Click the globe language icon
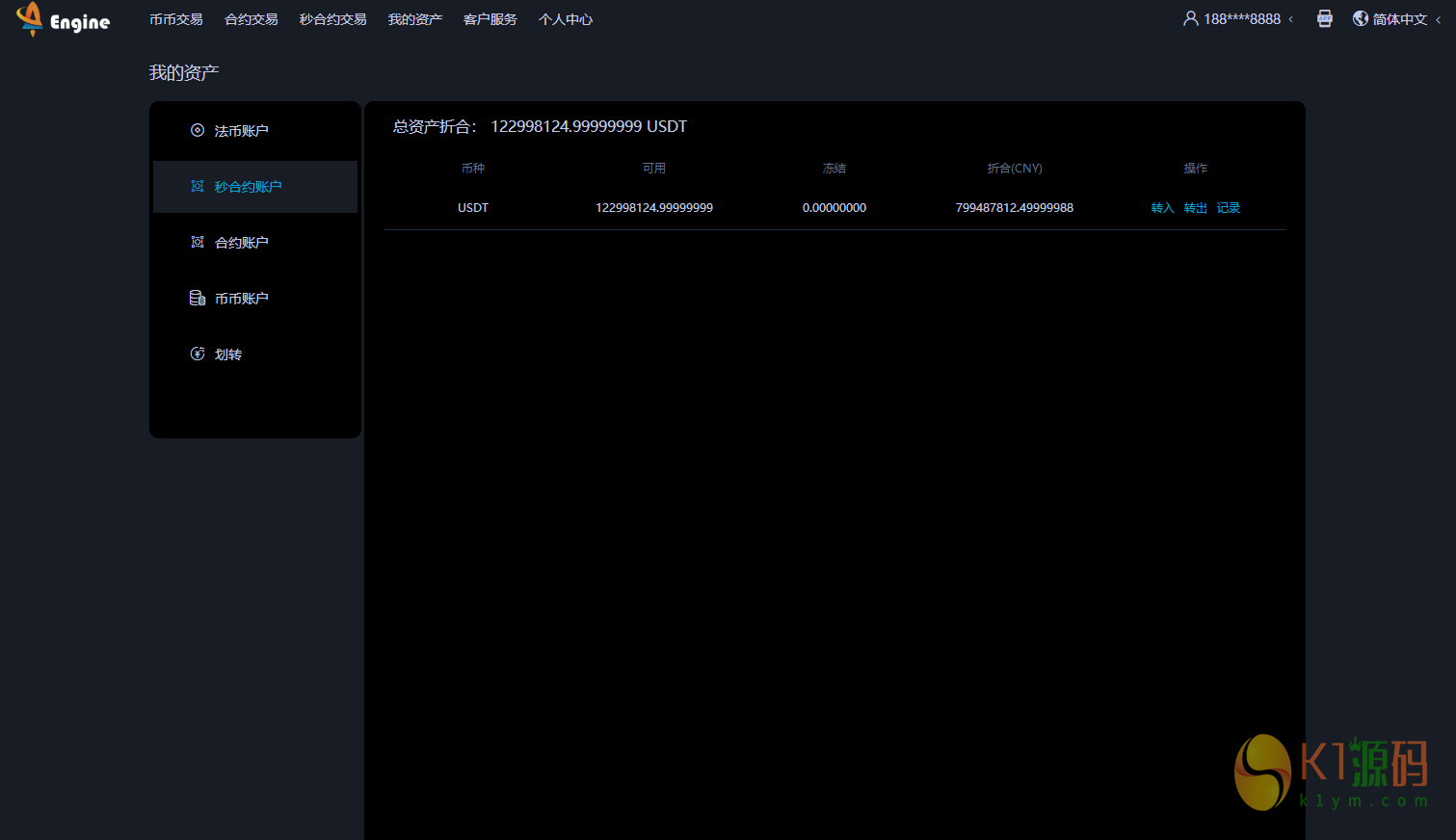The image size is (1456, 840). click(1361, 18)
